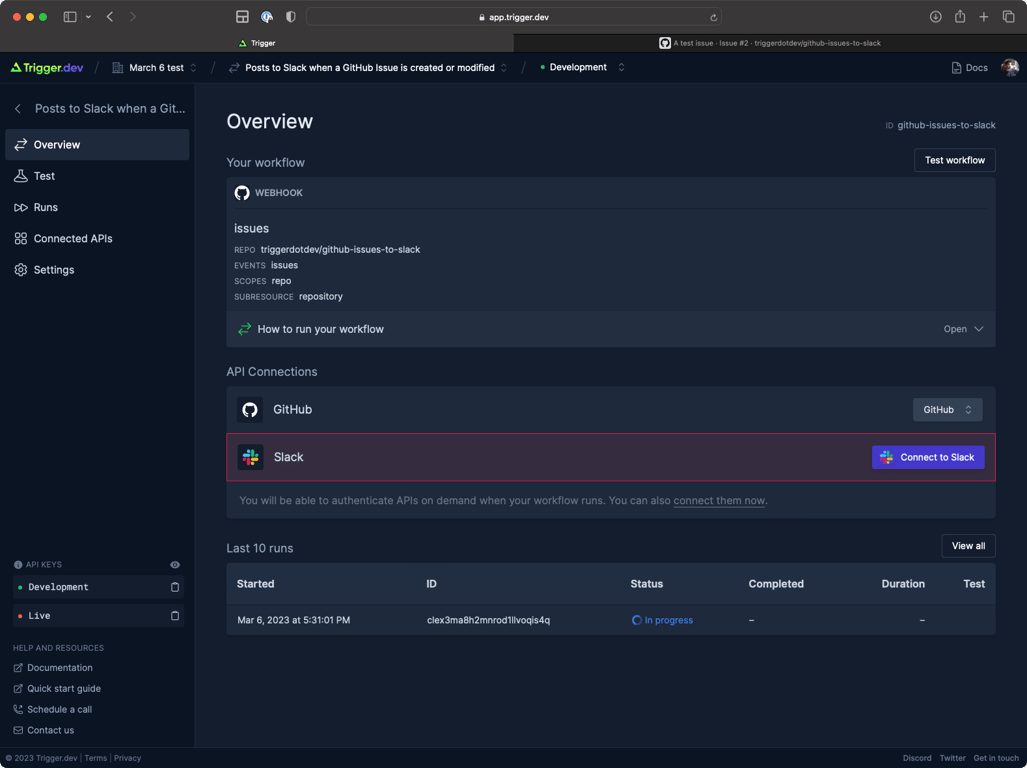The height and width of the screenshot is (768, 1027).
Task: Open the Overview sidebar item
Action: [97, 145]
